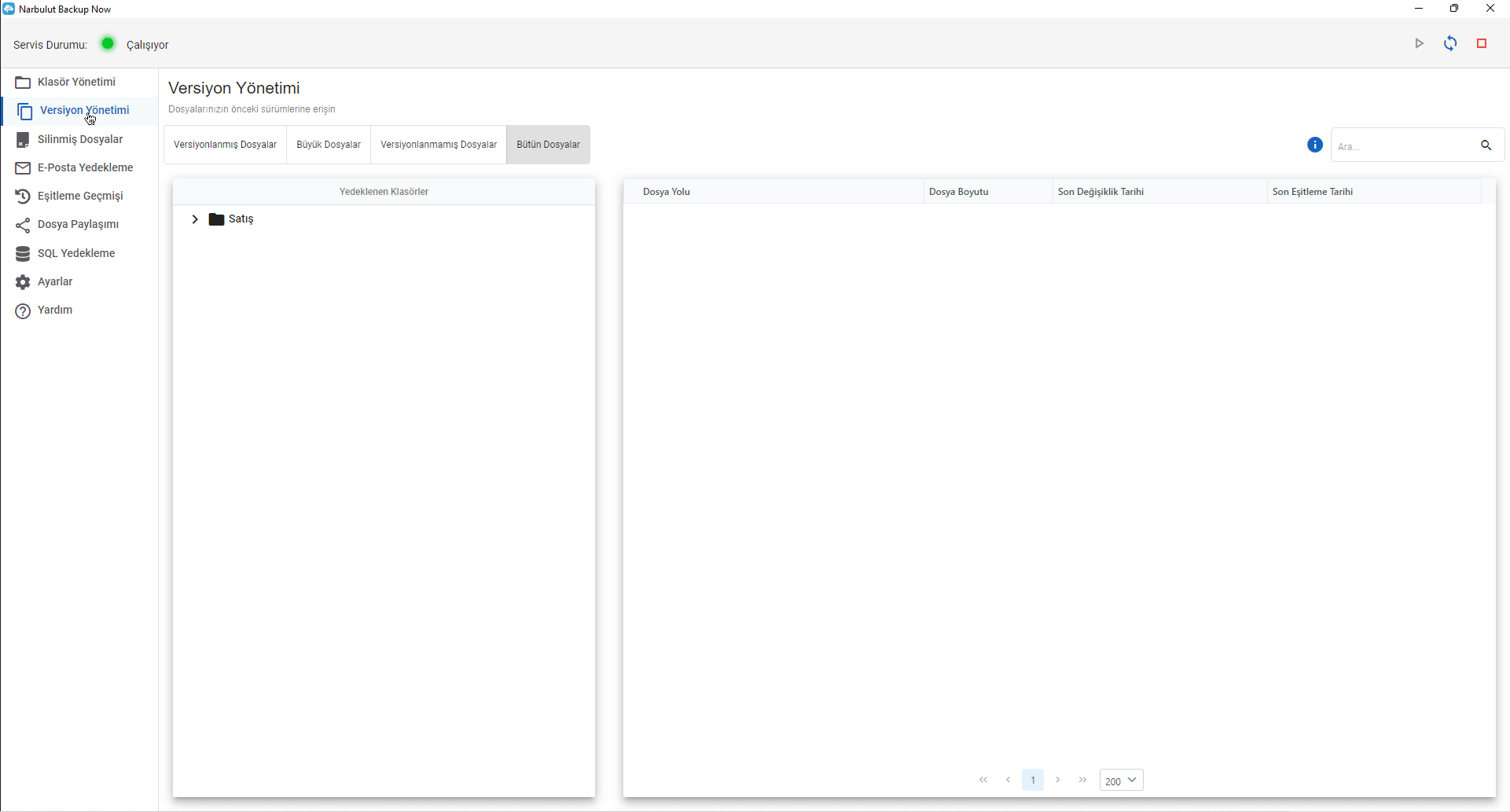Open Klasör Yönetimi from sidebar
Image resolution: width=1510 pixels, height=812 pixels.
coord(76,82)
